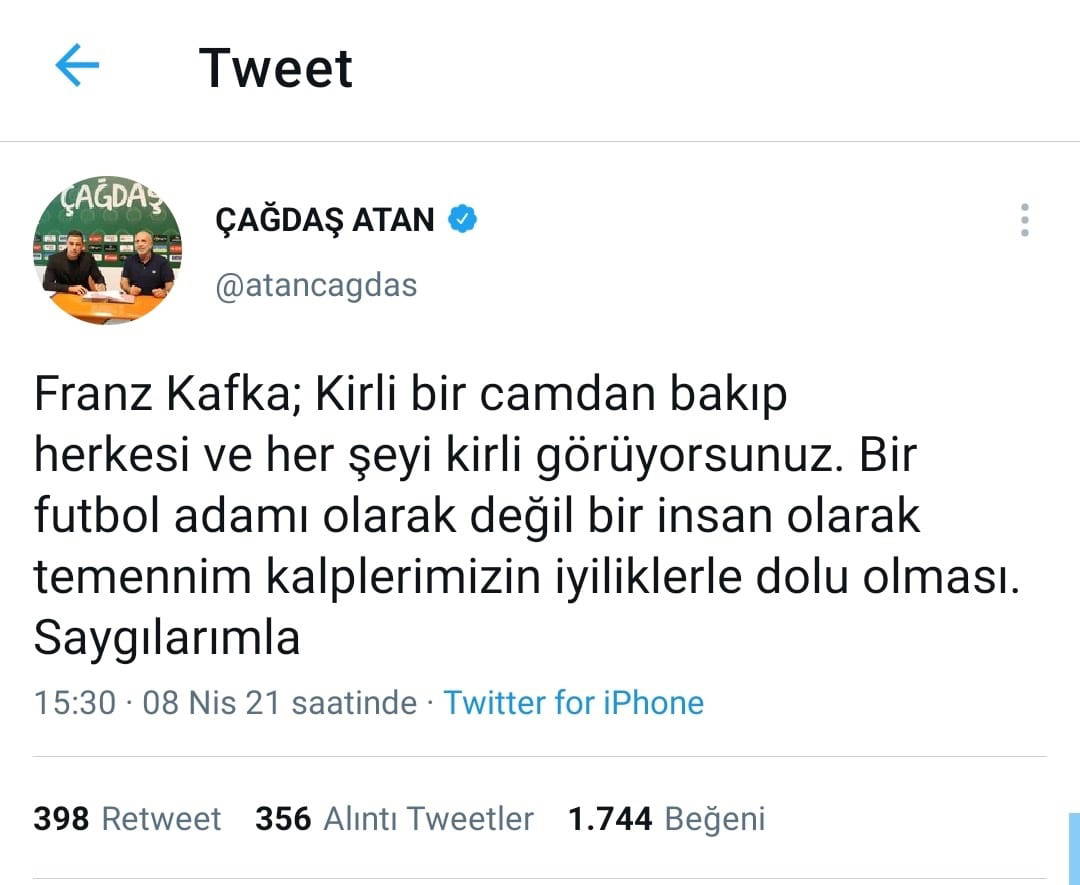The width and height of the screenshot is (1080, 885).
Task: Open the Twitter for iPhone source link
Action: (574, 703)
